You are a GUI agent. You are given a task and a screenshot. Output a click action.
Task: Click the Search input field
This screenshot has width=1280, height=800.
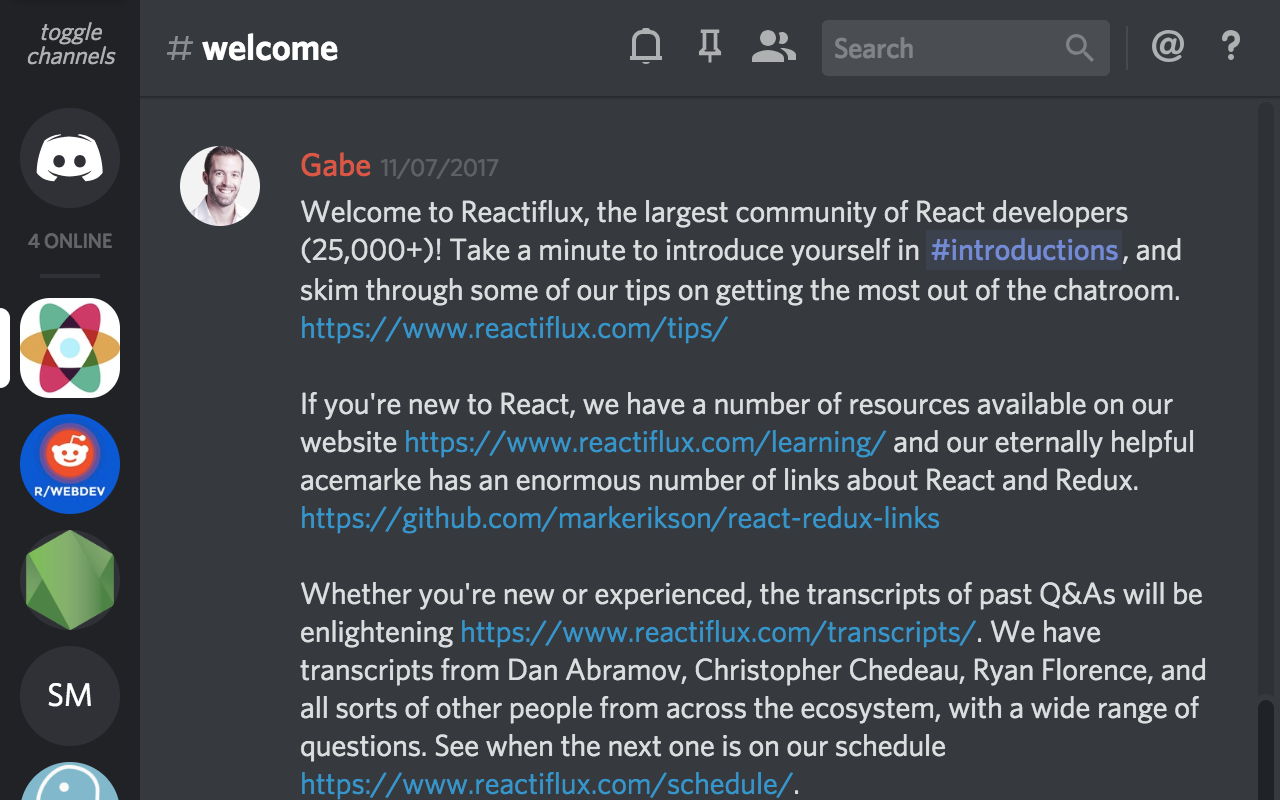tap(940, 48)
